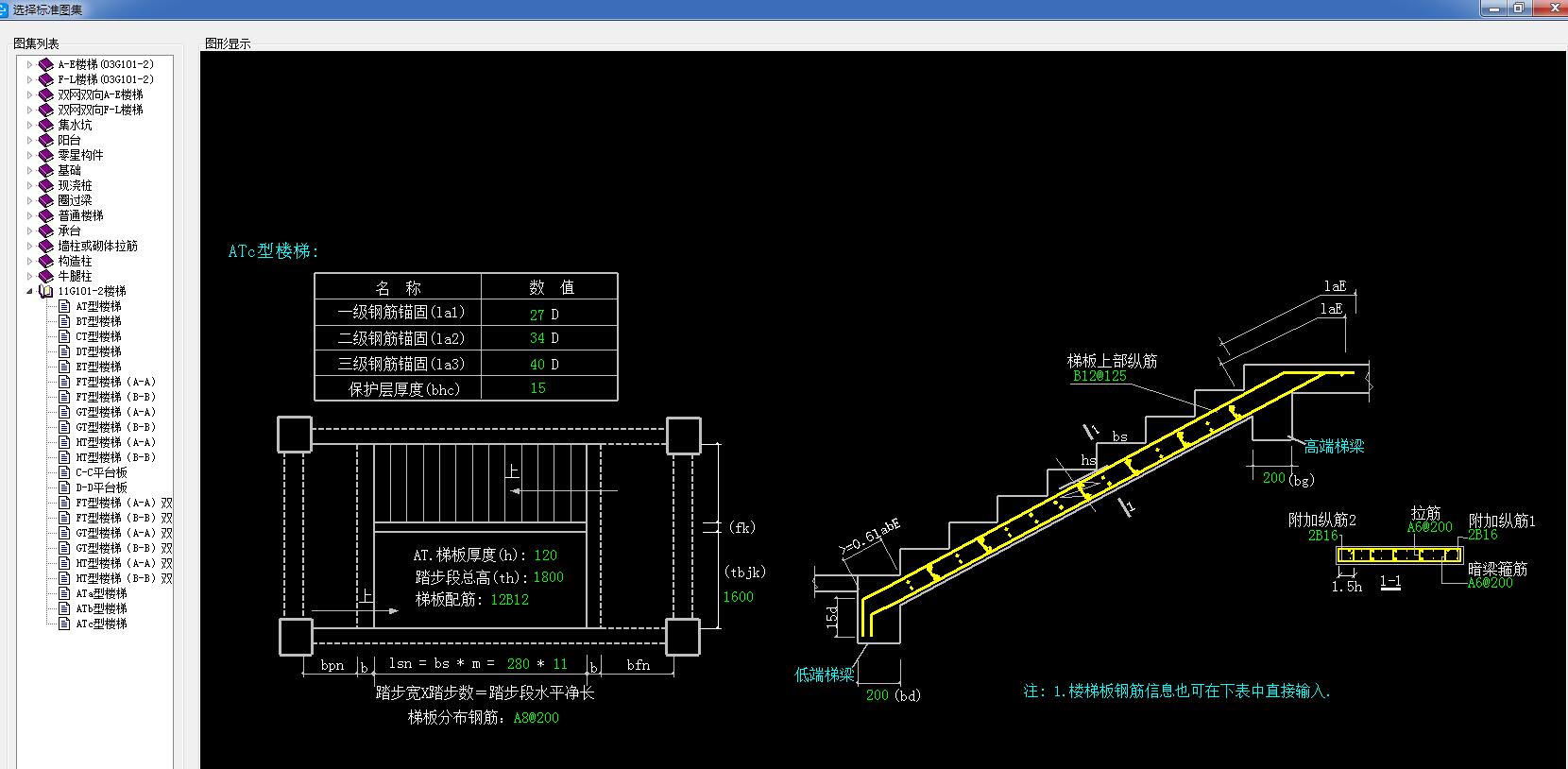This screenshot has height=769, width=1568.
Task: Click document icon of HT型楼梯 (B-B)
Action: tap(64, 457)
